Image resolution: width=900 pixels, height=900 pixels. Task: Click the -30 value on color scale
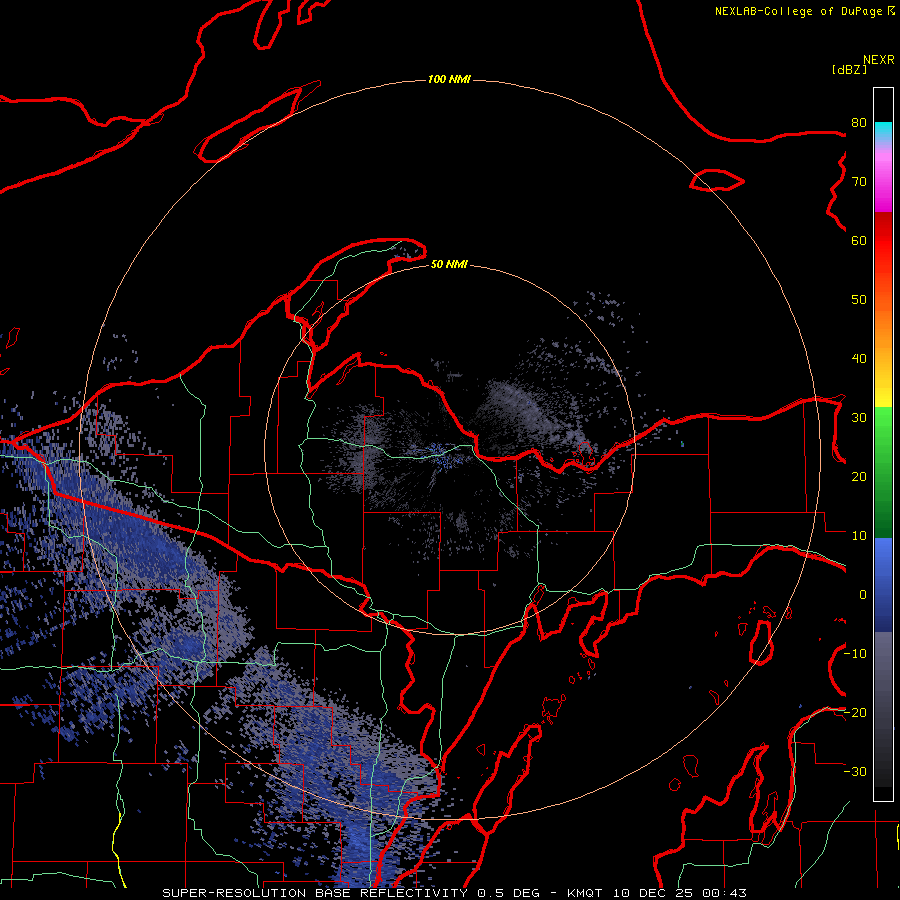click(856, 772)
